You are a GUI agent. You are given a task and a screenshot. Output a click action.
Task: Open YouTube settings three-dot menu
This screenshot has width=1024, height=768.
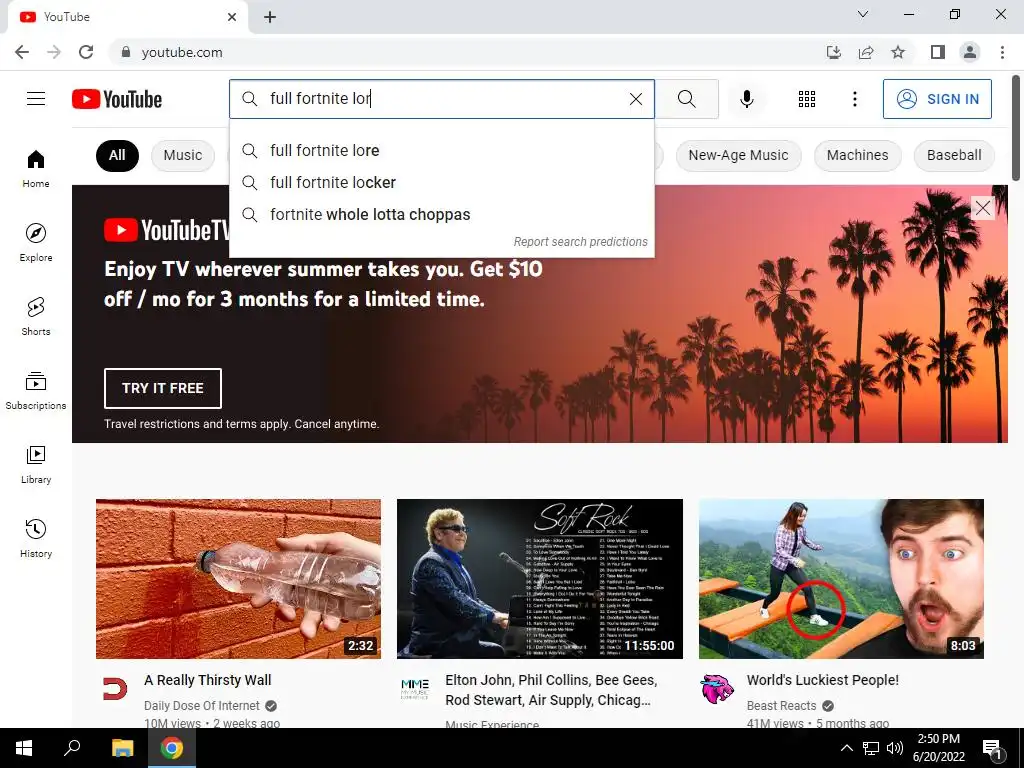pyautogui.click(x=854, y=99)
